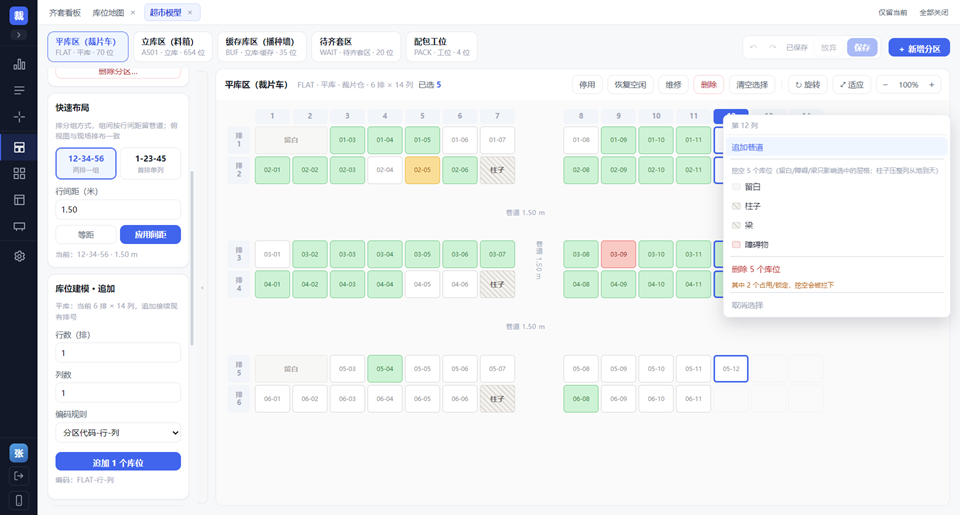Open the settings gear sidebar icon

(x=19, y=256)
